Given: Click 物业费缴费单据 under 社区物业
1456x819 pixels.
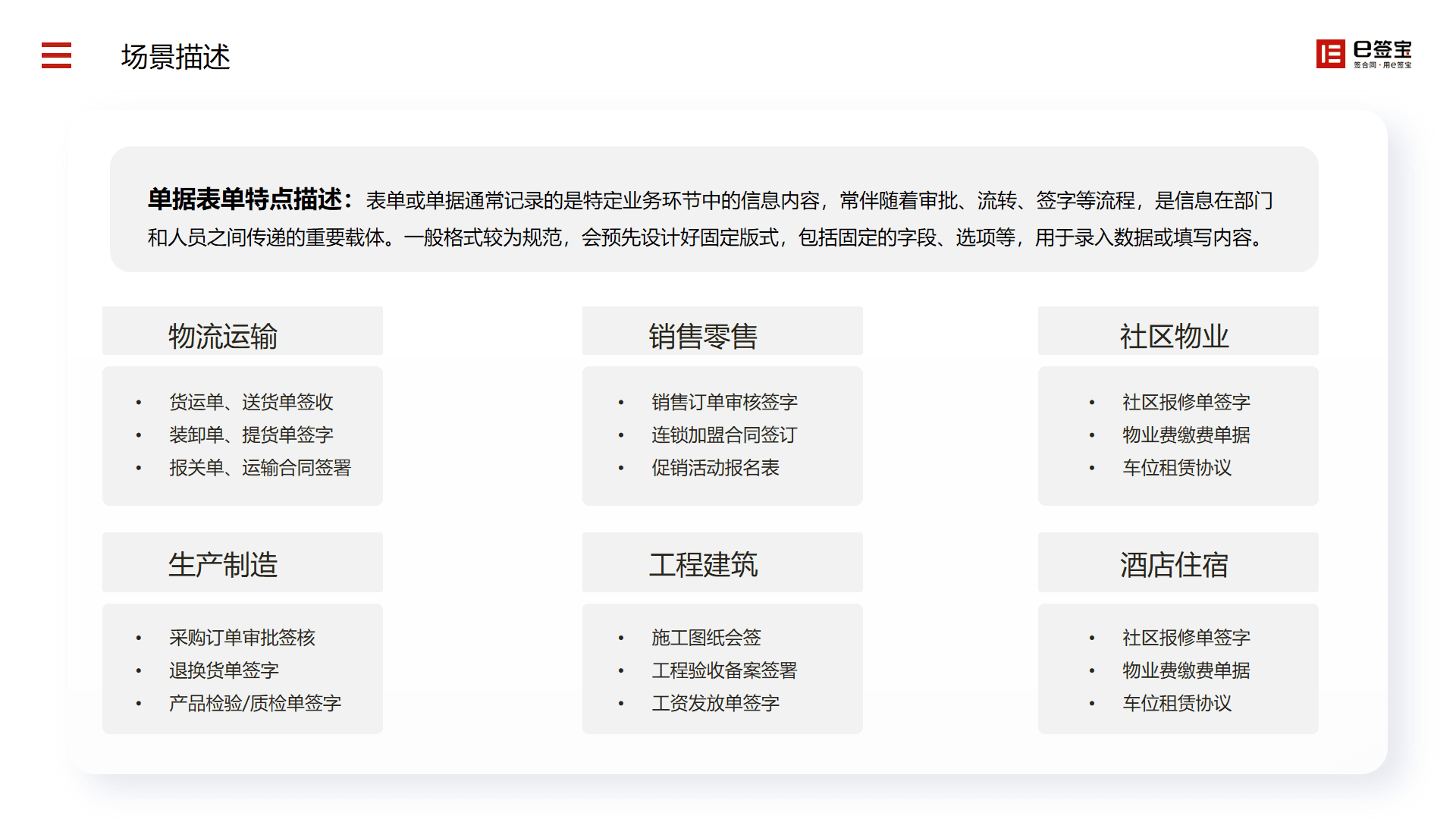Looking at the screenshot, I should point(1186,435).
